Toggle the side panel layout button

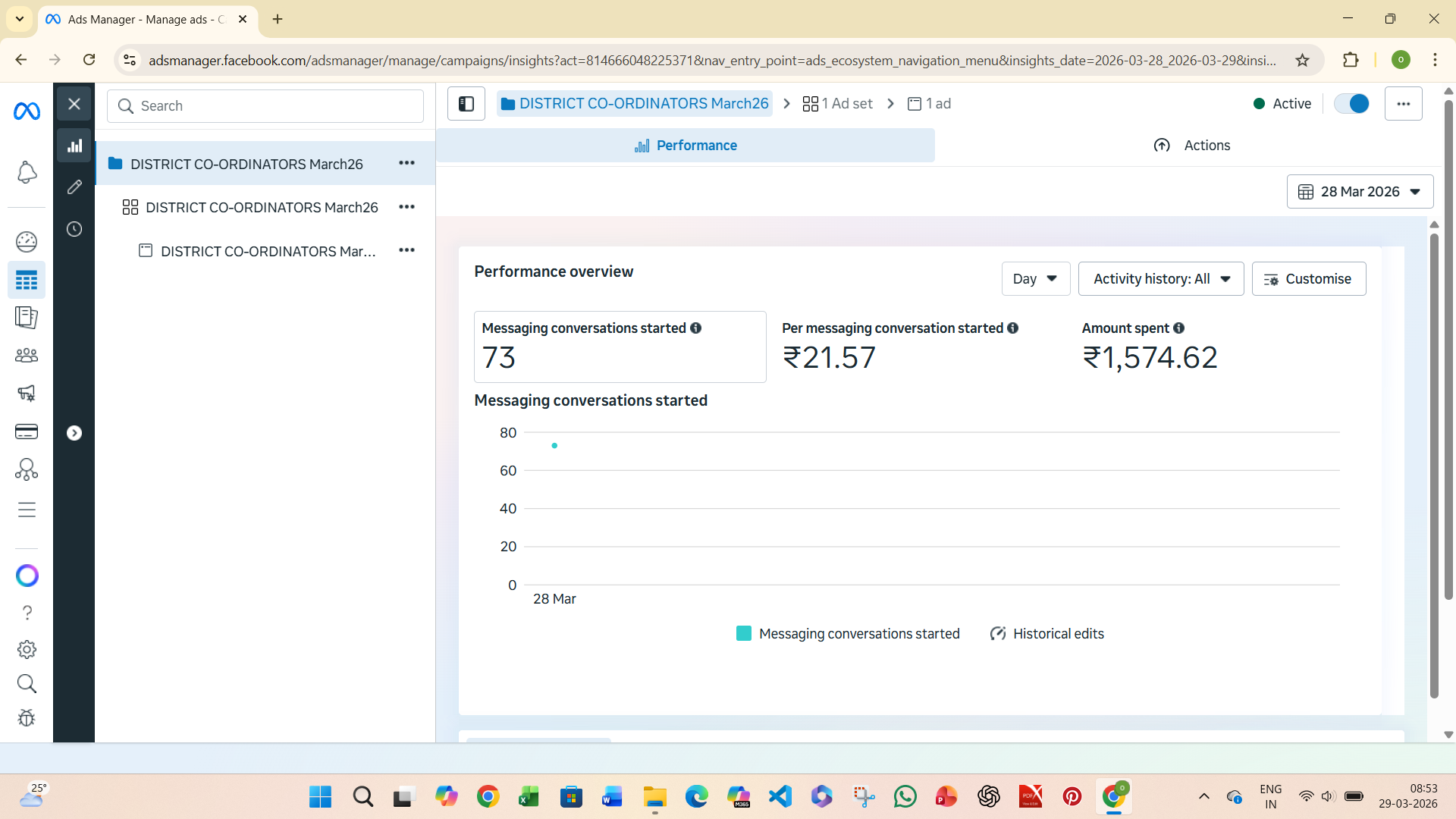(466, 104)
